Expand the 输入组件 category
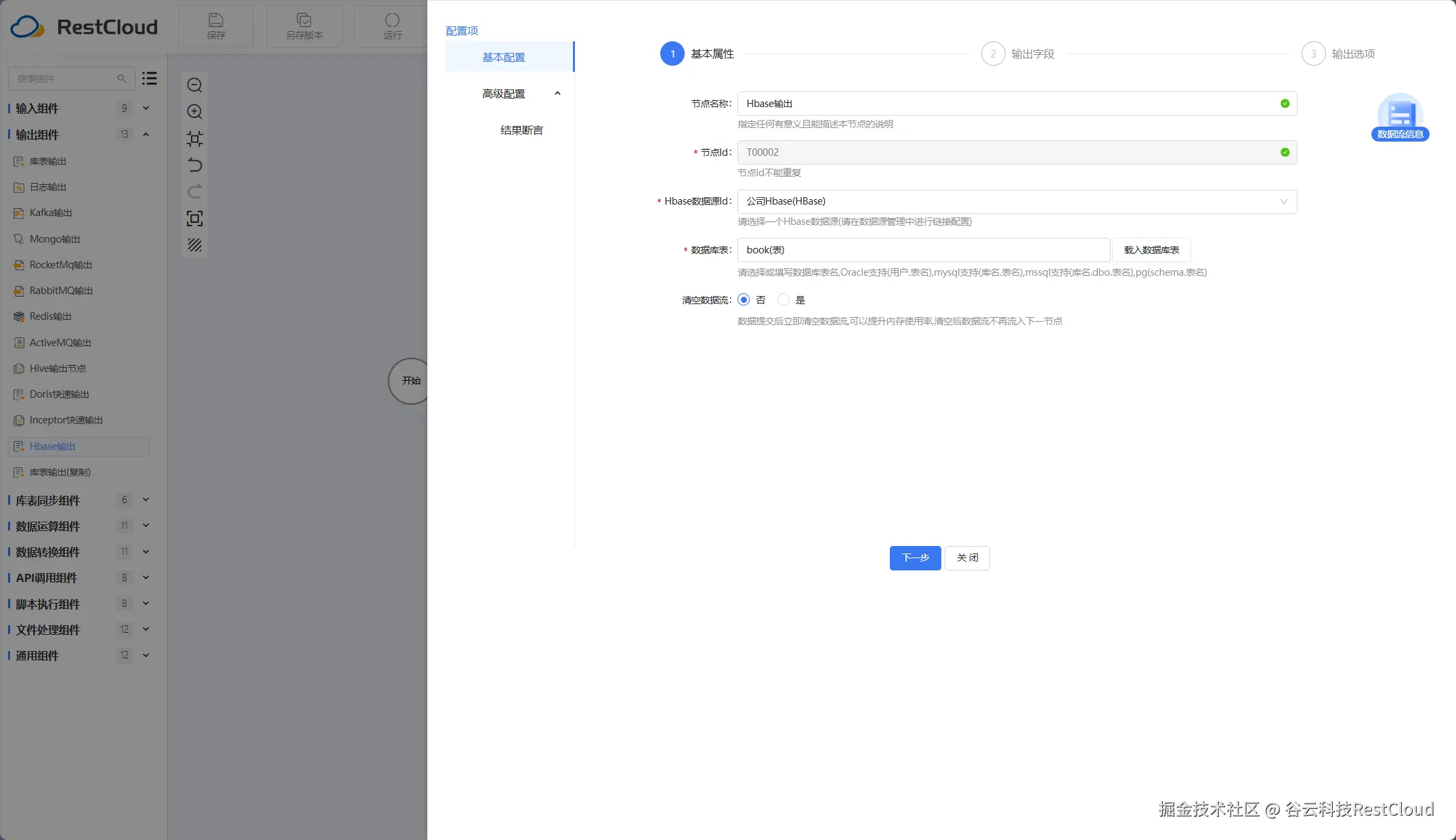The height and width of the screenshot is (840, 1456). [146, 108]
